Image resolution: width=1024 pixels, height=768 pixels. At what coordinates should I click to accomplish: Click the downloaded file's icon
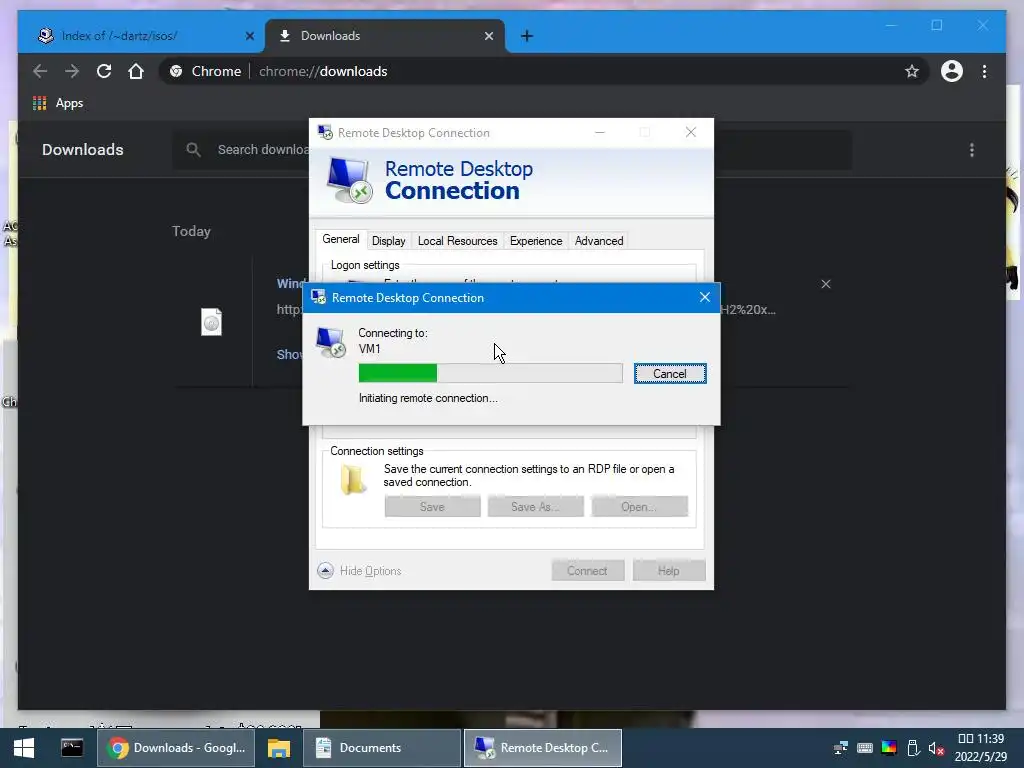coord(211,322)
